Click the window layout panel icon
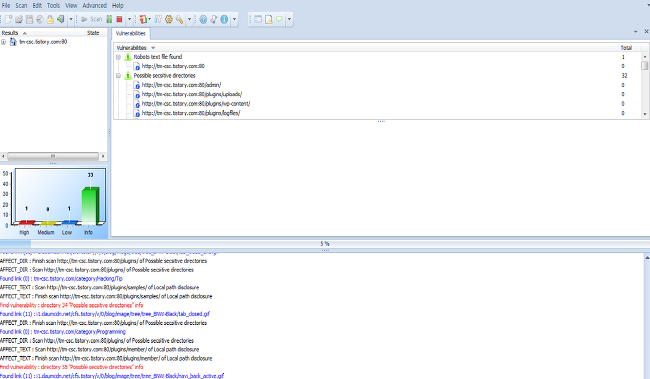650x379 pixels. click(258, 19)
